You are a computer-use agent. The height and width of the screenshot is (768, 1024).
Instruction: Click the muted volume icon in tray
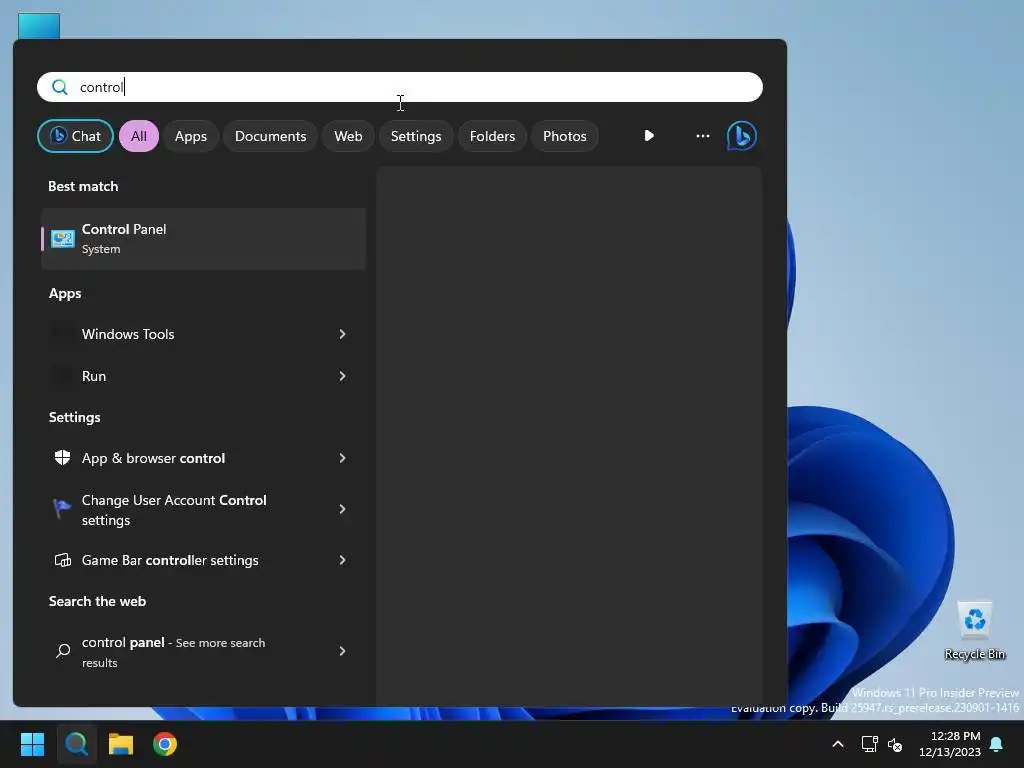coord(895,744)
